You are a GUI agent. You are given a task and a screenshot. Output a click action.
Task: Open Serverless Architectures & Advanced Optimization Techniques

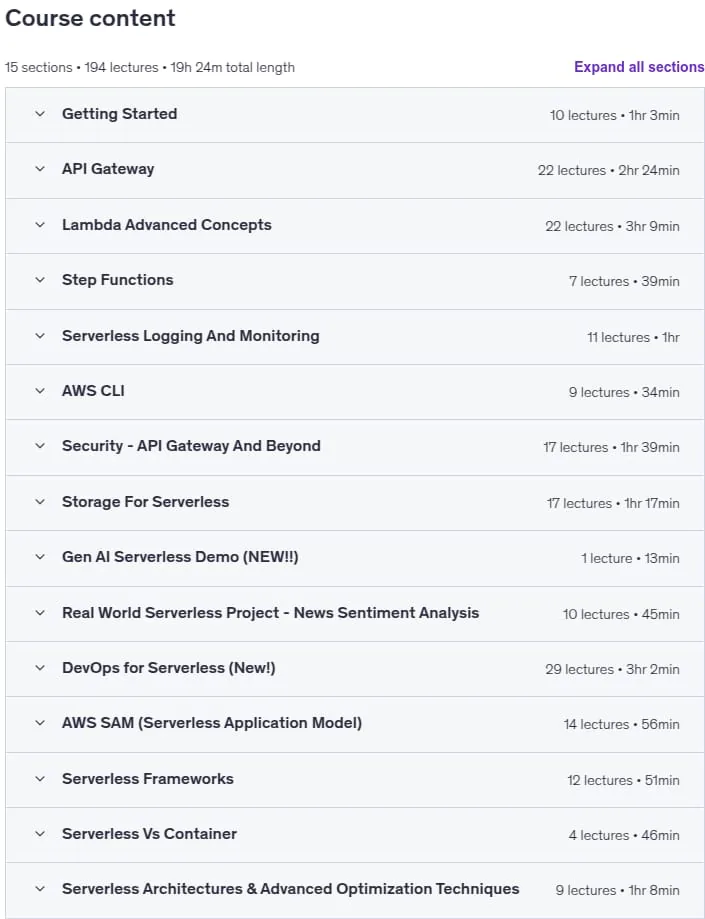point(291,889)
